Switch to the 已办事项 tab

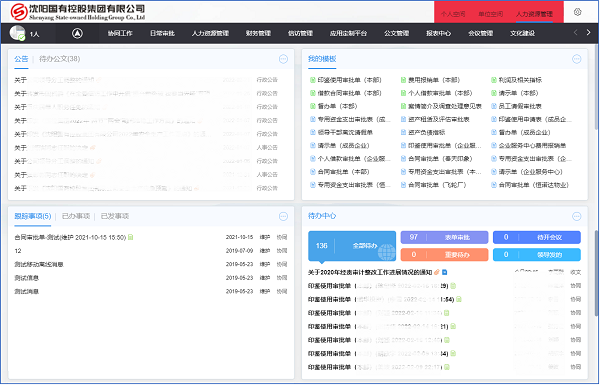tap(76, 216)
